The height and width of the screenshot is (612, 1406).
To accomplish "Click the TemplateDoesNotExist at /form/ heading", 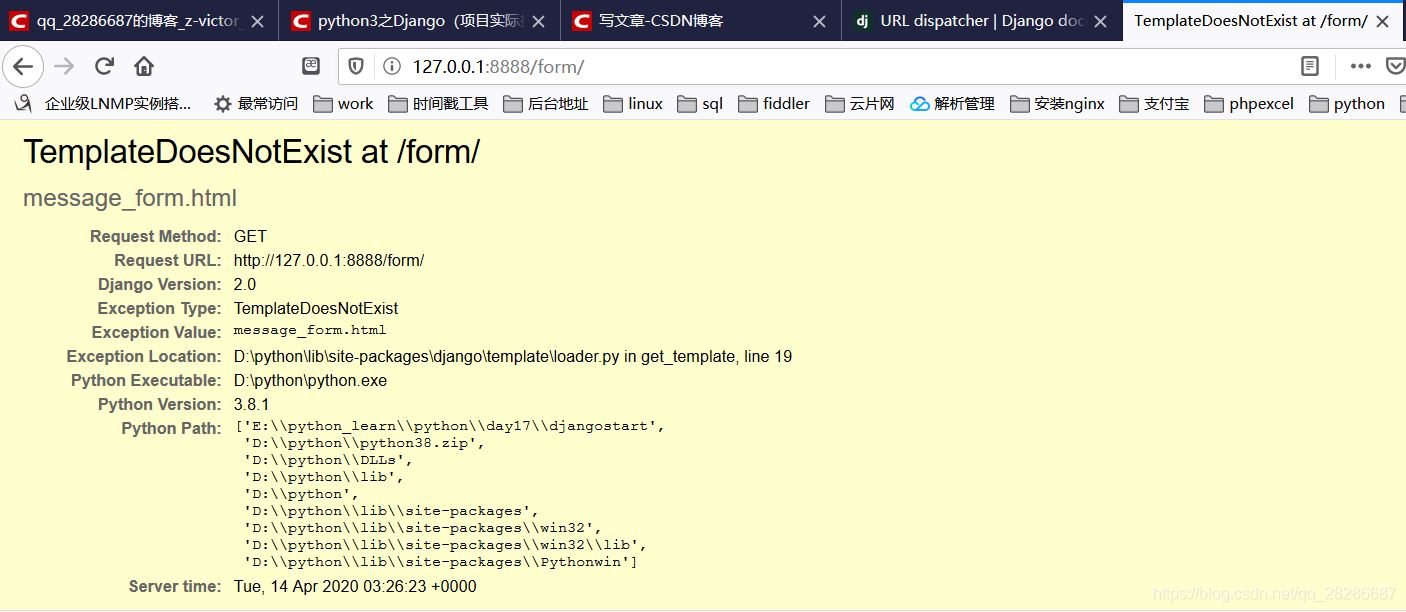I will pos(252,152).
